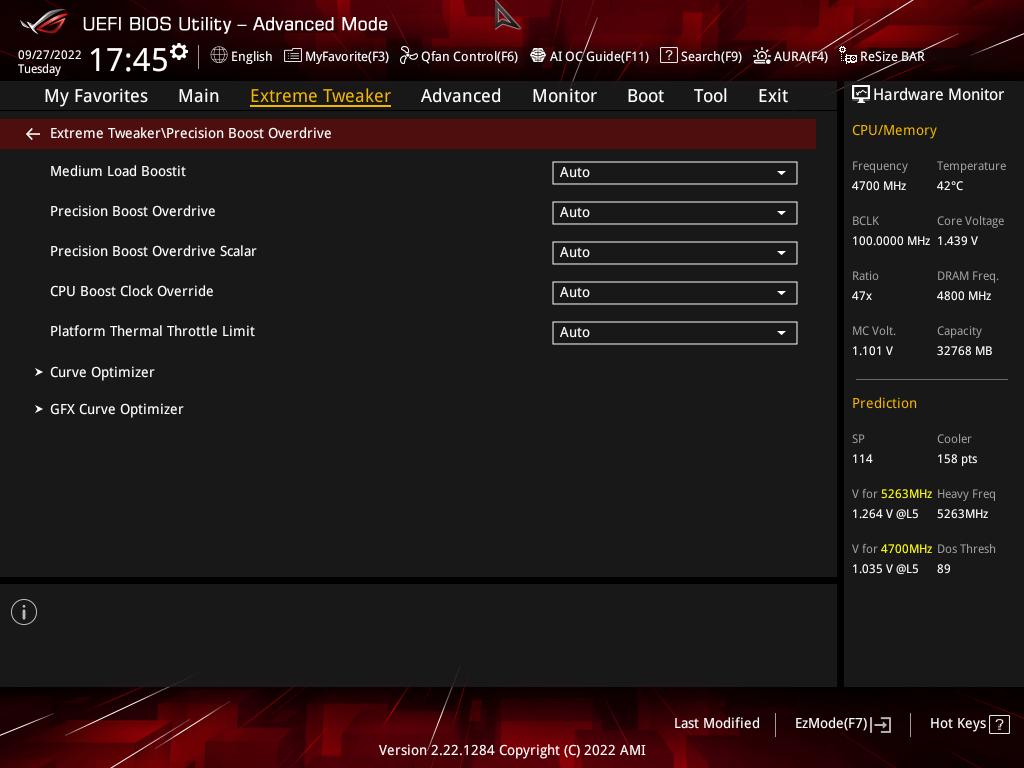Image resolution: width=1024 pixels, height=768 pixels.
Task: Open Medium Load Boostit dropdown
Action: tap(675, 172)
